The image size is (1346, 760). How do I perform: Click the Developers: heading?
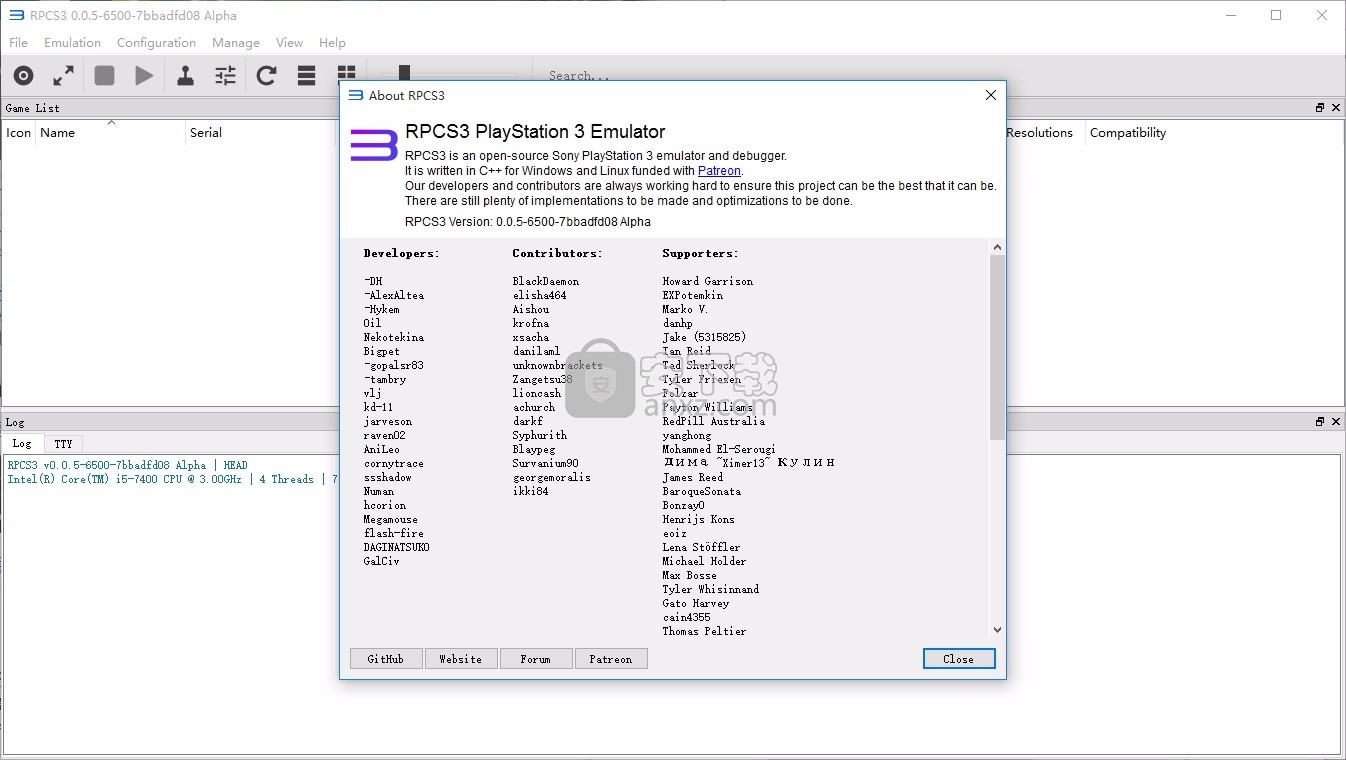coord(402,253)
